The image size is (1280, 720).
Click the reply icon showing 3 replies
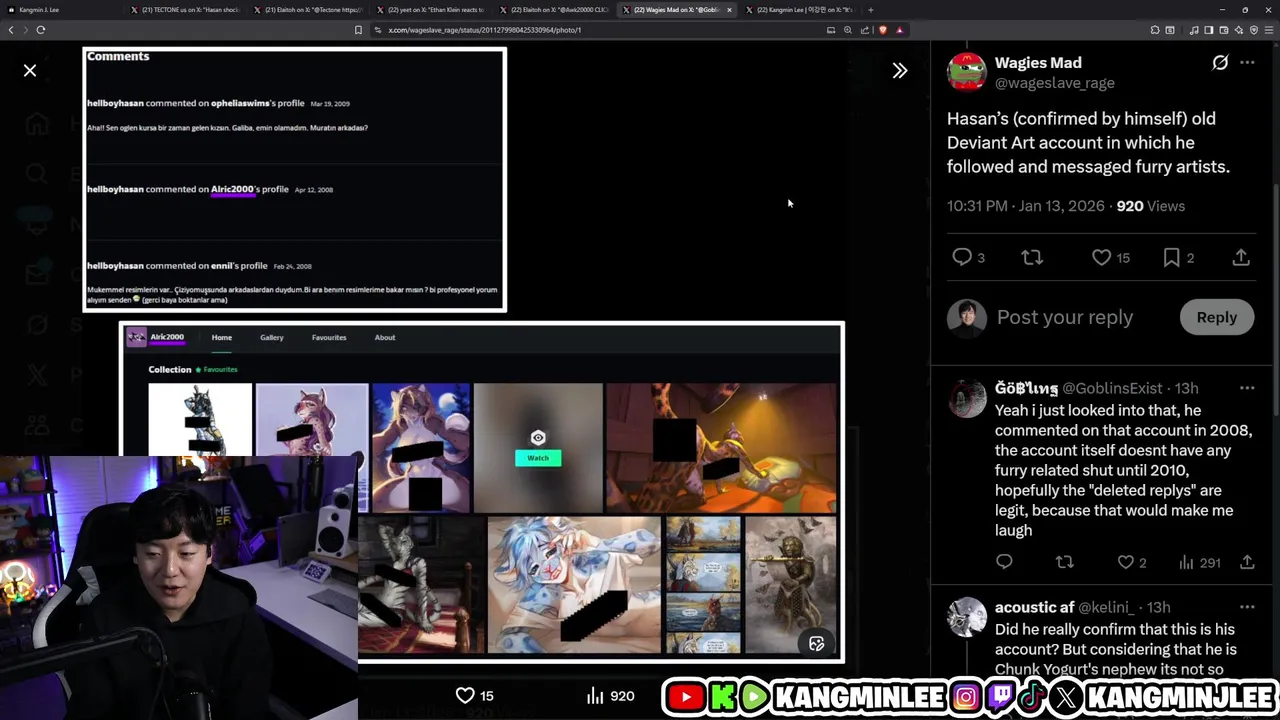[962, 258]
